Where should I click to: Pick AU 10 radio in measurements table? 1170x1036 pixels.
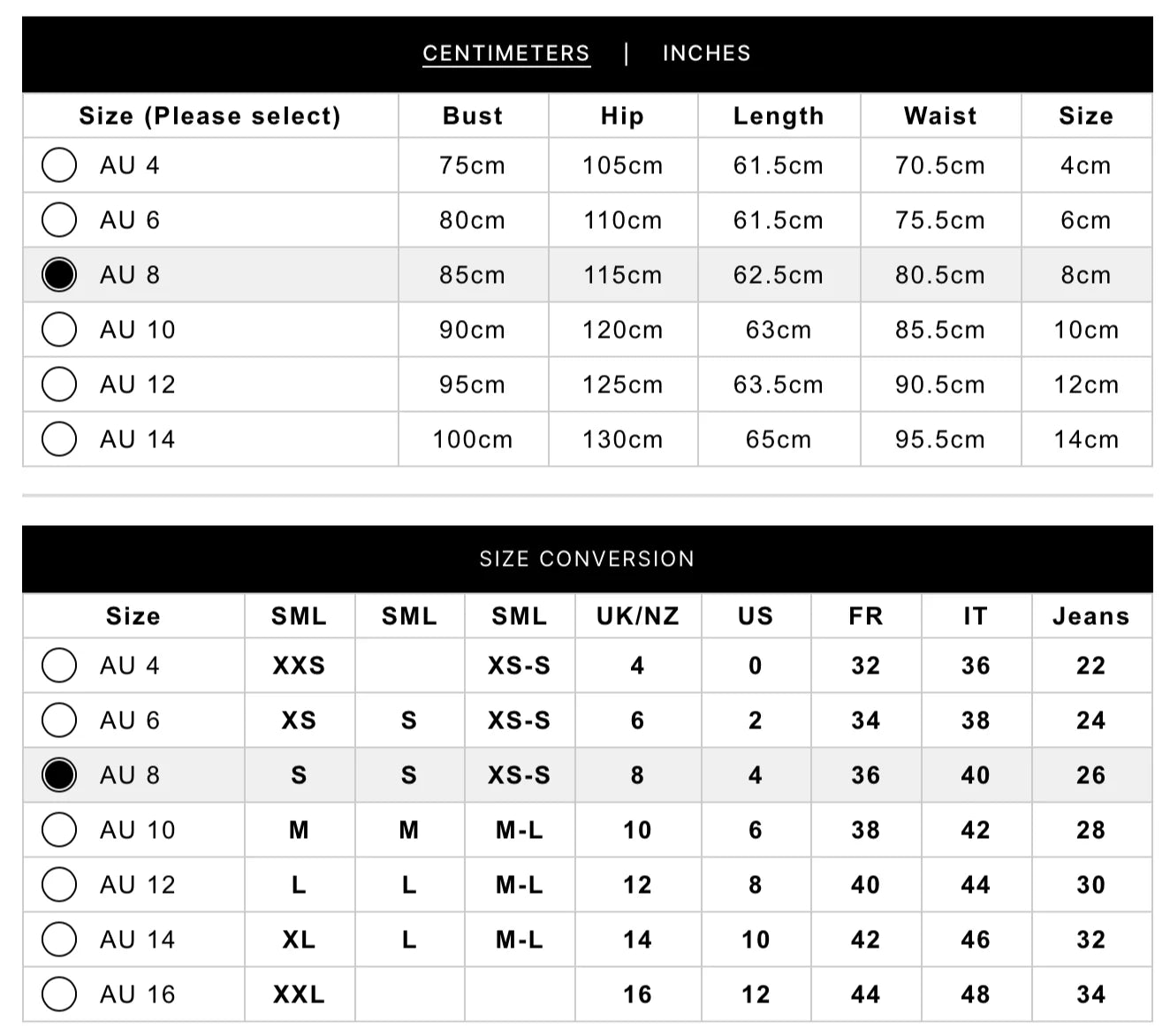pyautogui.click(x=59, y=330)
